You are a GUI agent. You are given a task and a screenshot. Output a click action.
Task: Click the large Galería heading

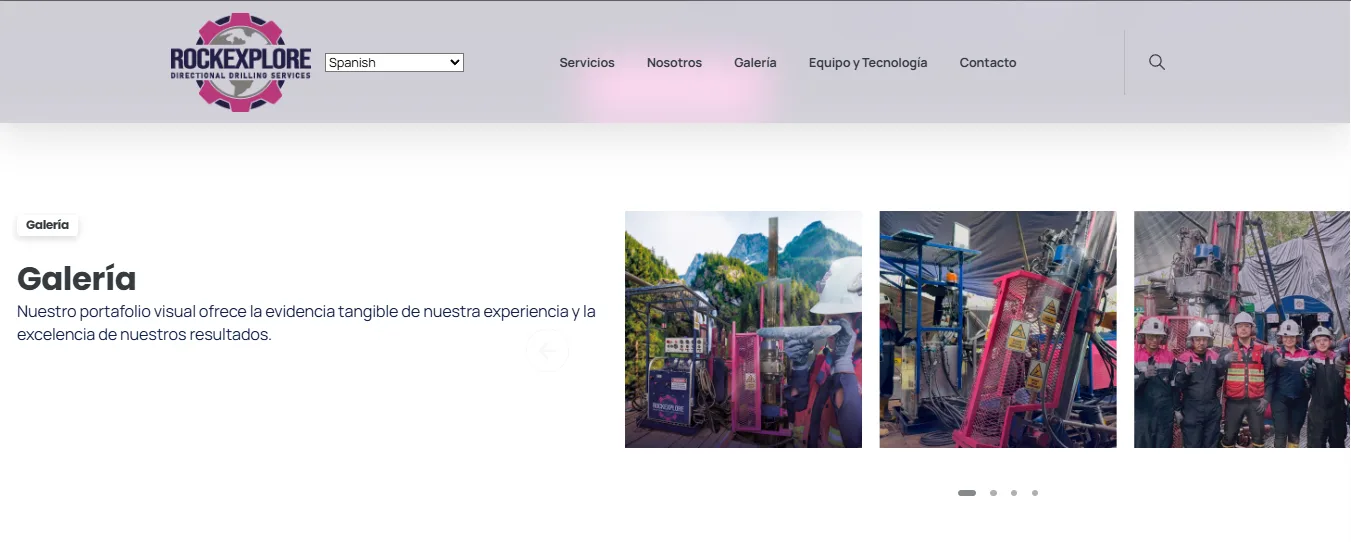tap(77, 278)
